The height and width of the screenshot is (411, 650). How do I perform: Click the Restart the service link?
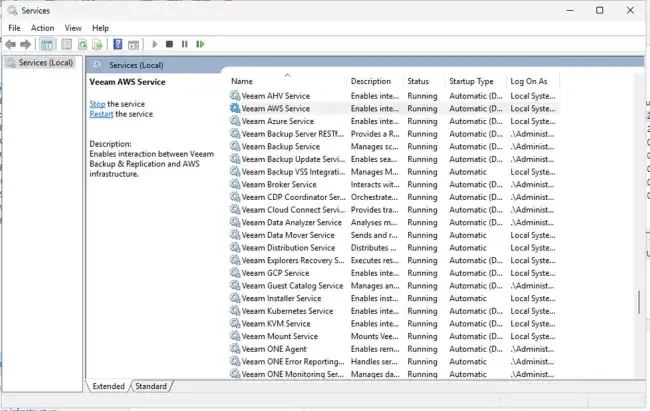click(101, 114)
